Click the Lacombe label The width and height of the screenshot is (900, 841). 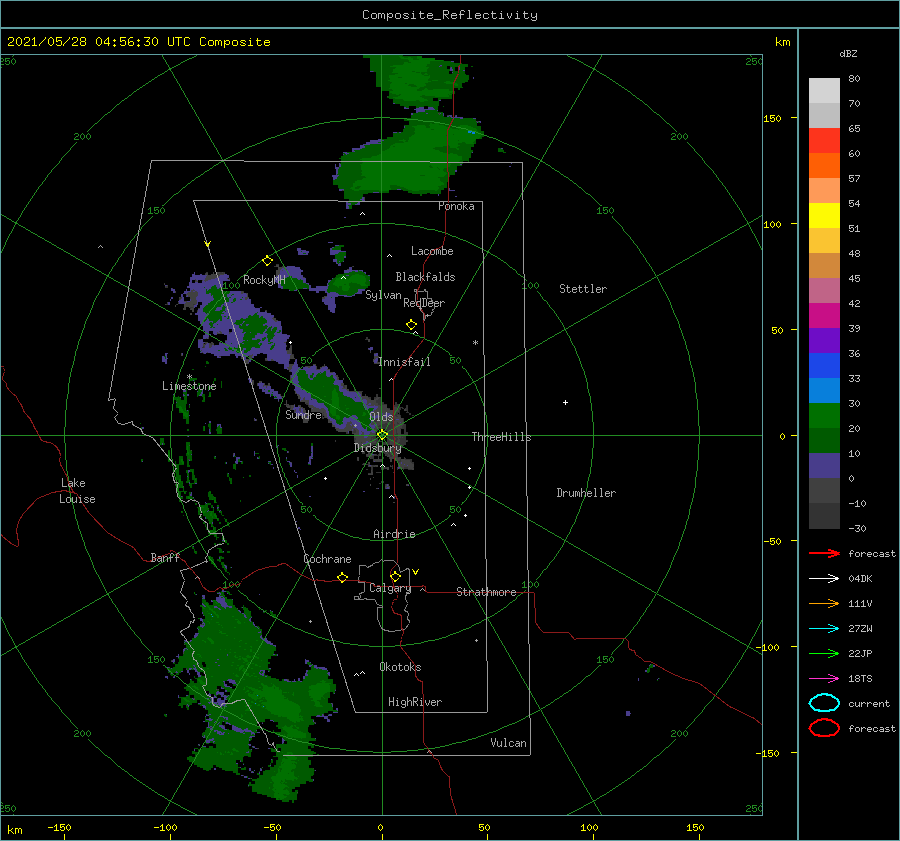[432, 251]
